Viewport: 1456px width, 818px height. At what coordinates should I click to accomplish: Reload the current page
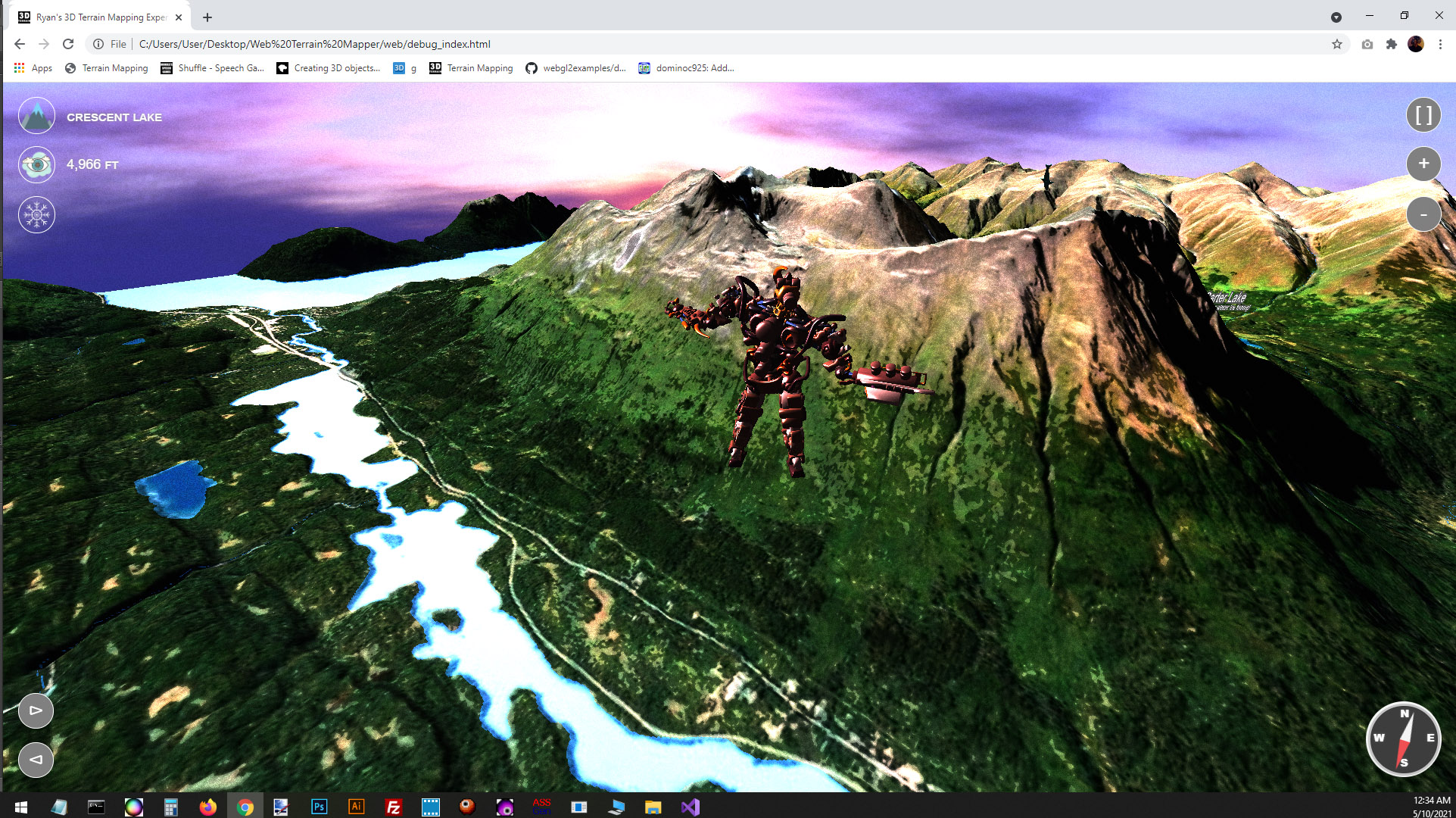tap(68, 44)
